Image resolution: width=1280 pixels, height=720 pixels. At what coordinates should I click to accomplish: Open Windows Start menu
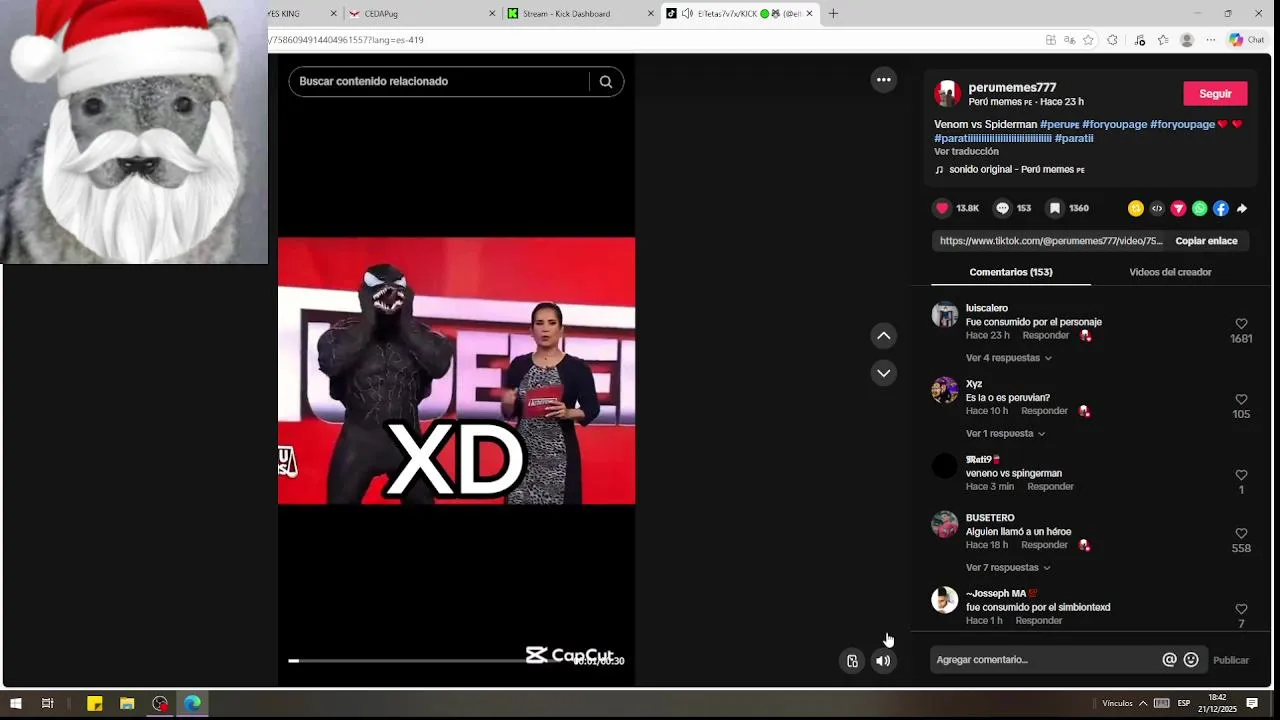[x=16, y=704]
